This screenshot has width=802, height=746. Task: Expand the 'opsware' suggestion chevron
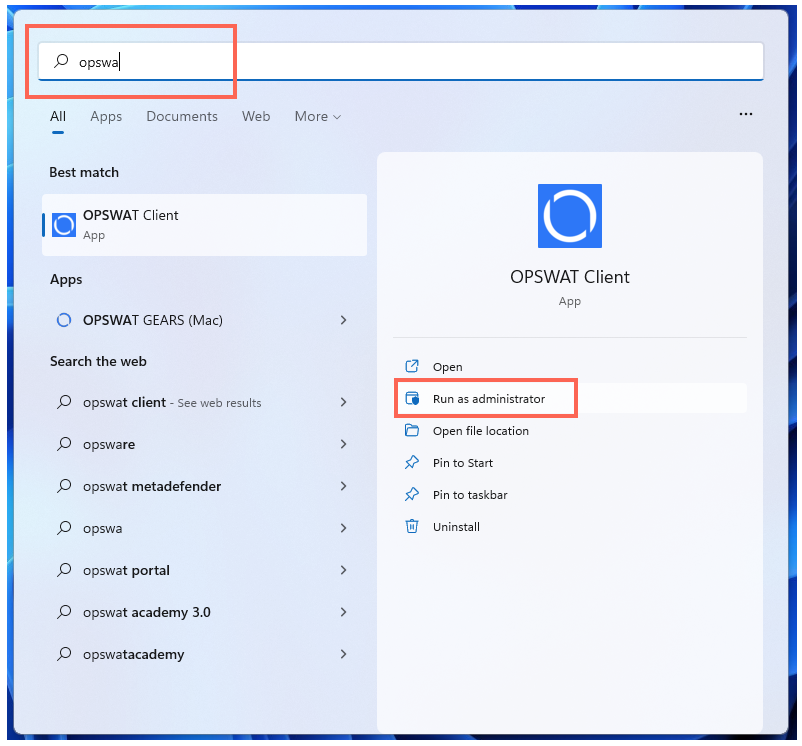point(343,444)
